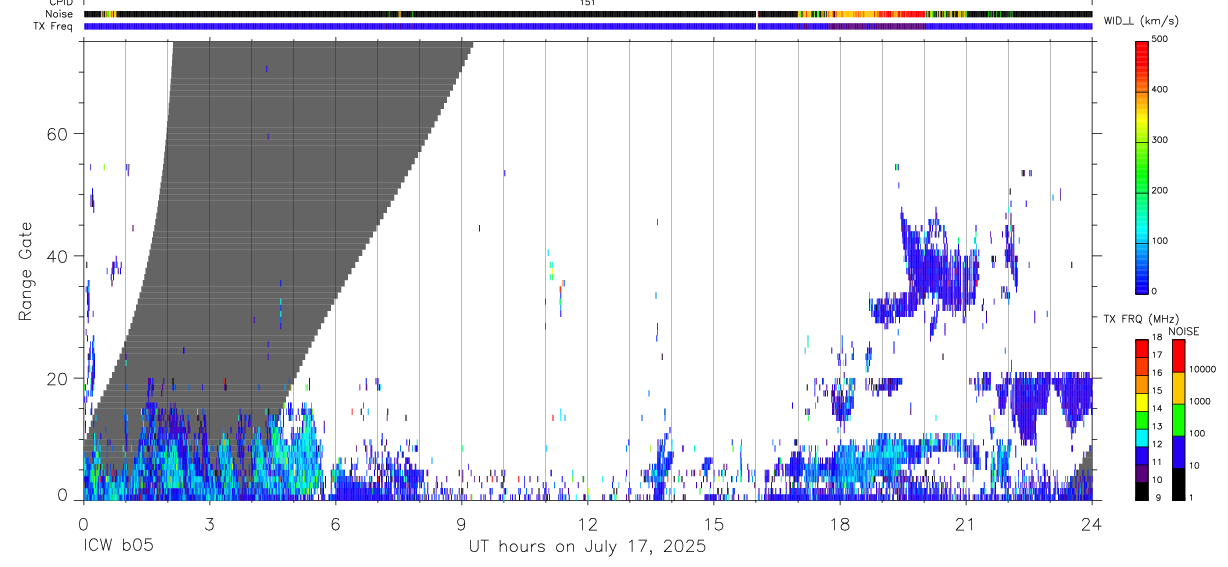Click the 500 tick on width colorbar
Viewport: 1228px width, 567px height.
1161,39
